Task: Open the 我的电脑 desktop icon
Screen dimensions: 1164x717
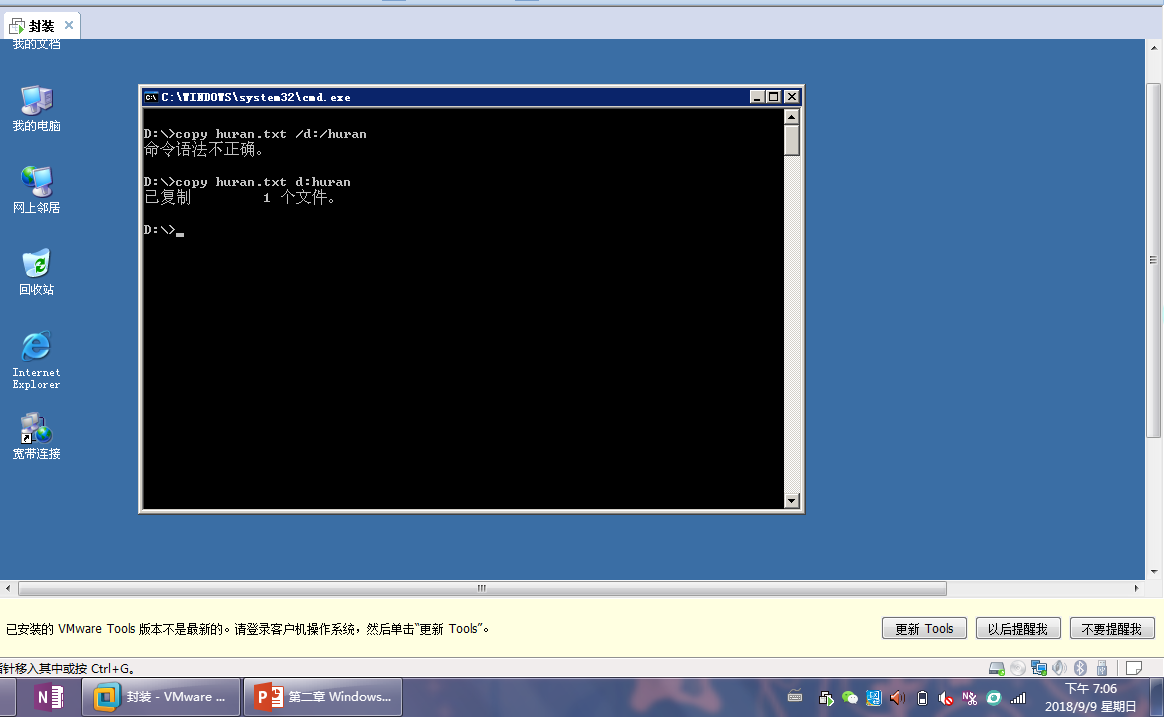Action: 36,108
